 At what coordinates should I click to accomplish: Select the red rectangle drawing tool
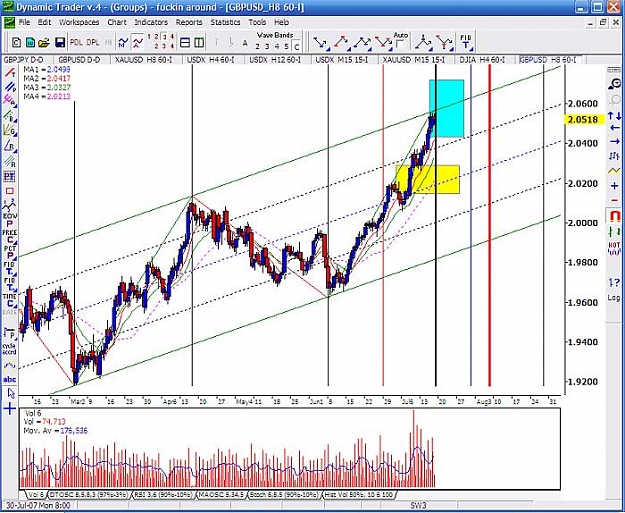9,191
